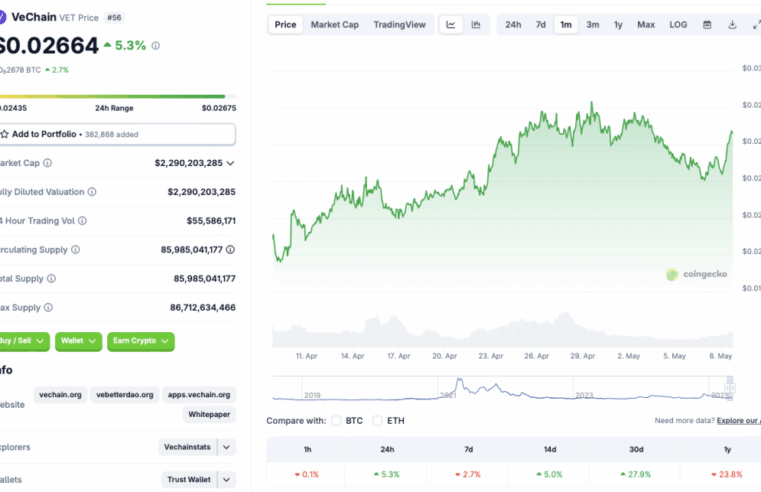Select the TradingView tab
761x492 pixels.
point(399,25)
